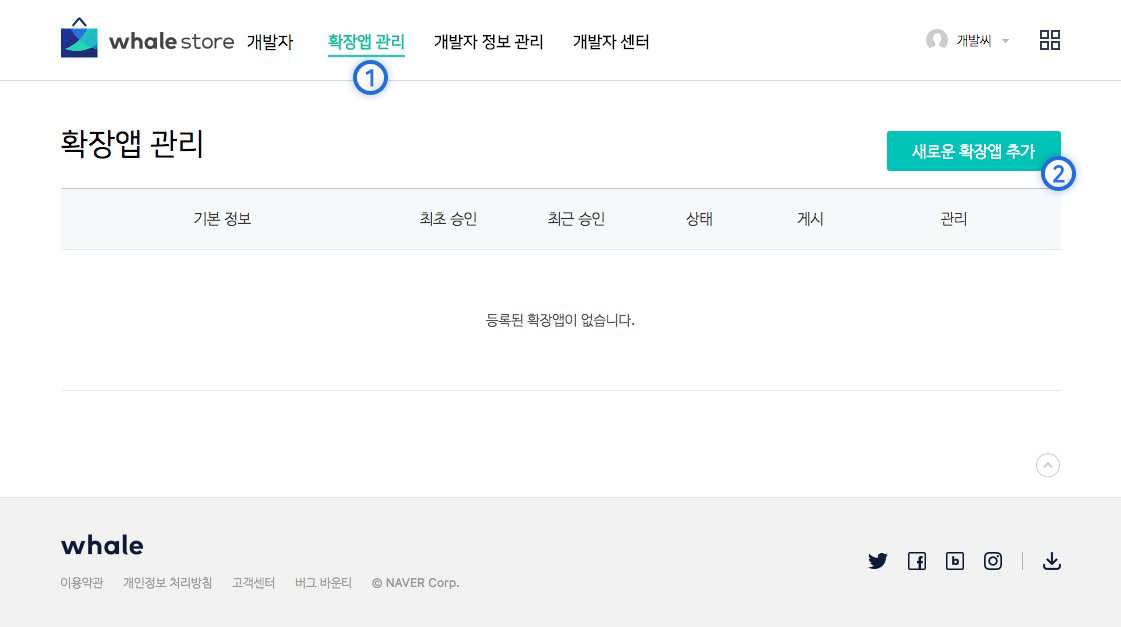Click the scroll-to-top circular arrow

pos(1047,465)
